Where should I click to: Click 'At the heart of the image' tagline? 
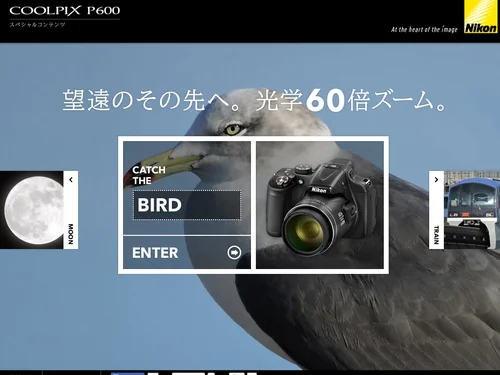point(424,29)
